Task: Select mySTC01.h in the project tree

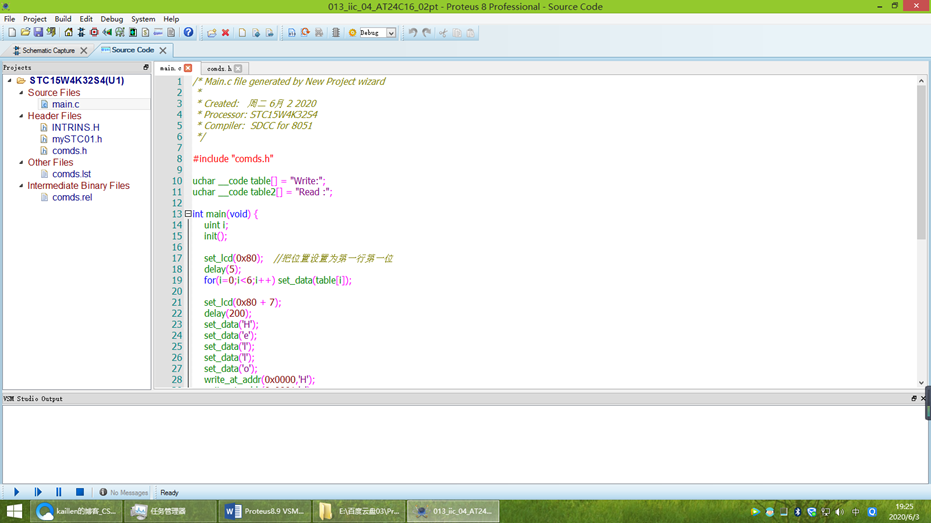Action: 77,139
